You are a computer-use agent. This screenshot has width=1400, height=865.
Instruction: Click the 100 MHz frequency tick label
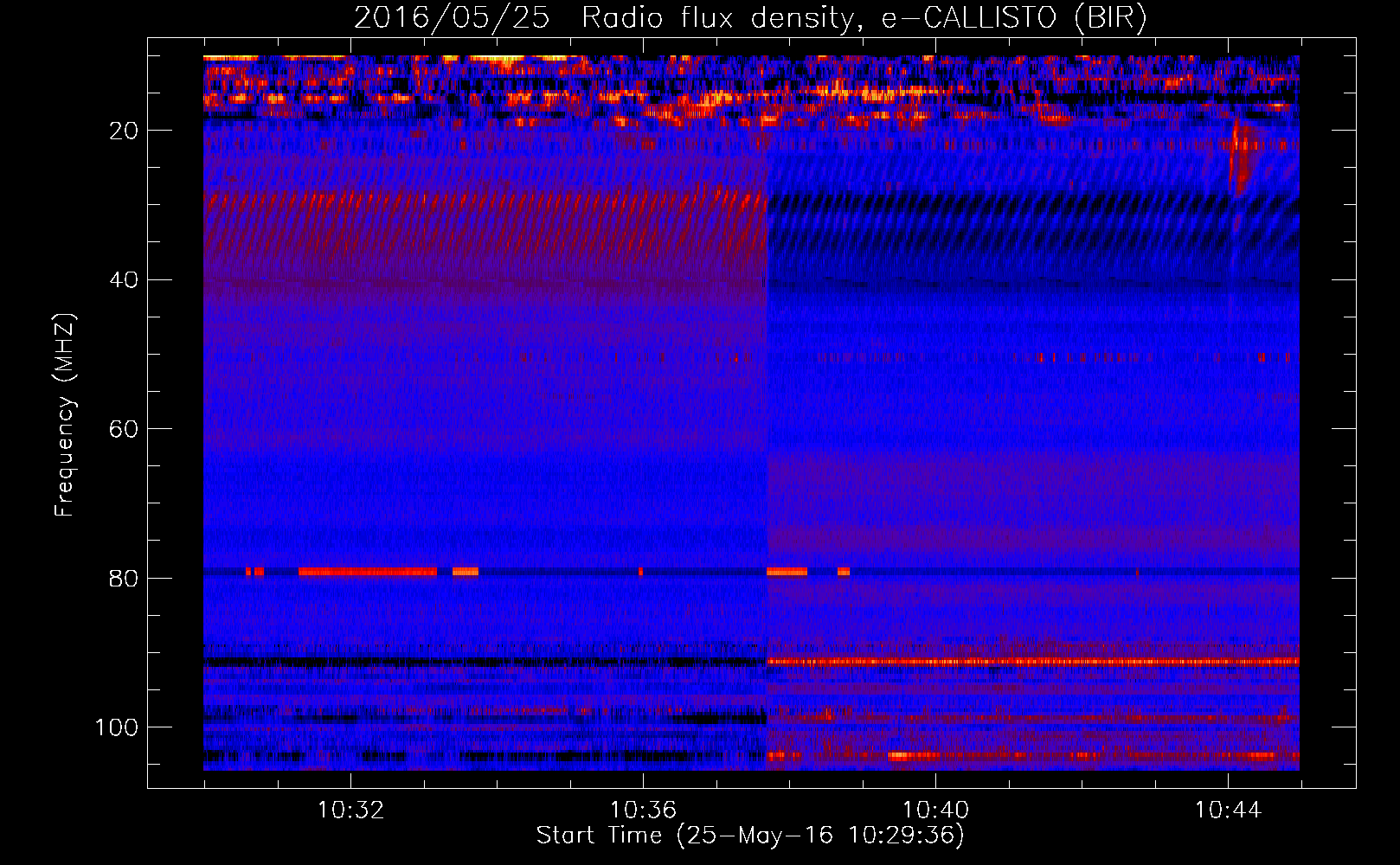click(117, 727)
